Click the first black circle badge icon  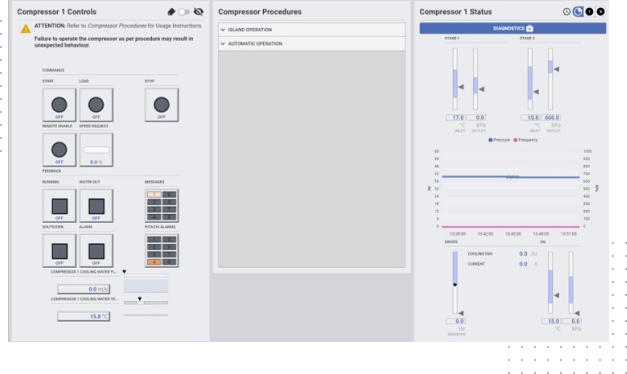point(589,12)
